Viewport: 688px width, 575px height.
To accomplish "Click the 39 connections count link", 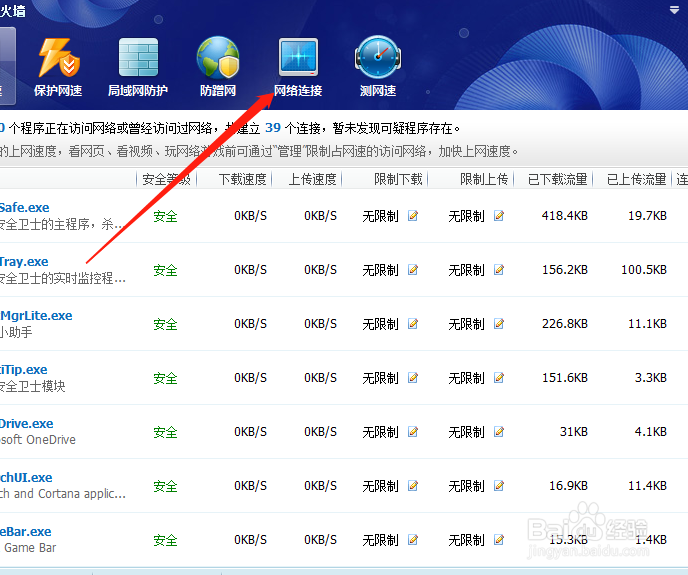I will point(273,128).
